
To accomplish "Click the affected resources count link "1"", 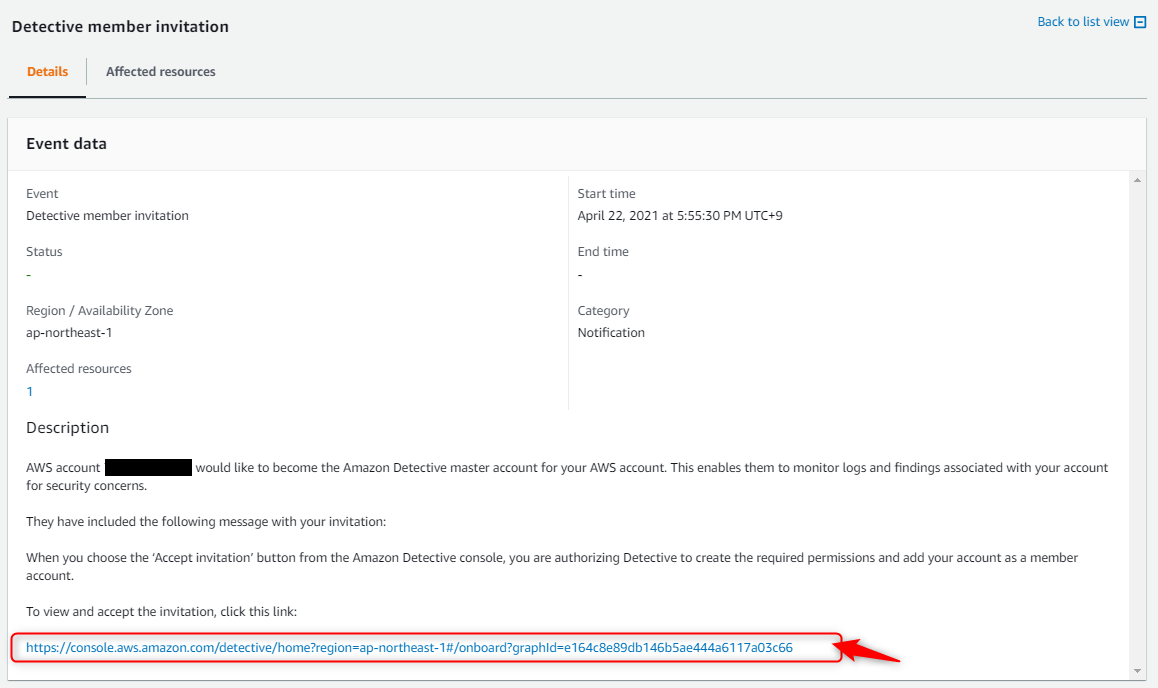I will (x=30, y=391).
